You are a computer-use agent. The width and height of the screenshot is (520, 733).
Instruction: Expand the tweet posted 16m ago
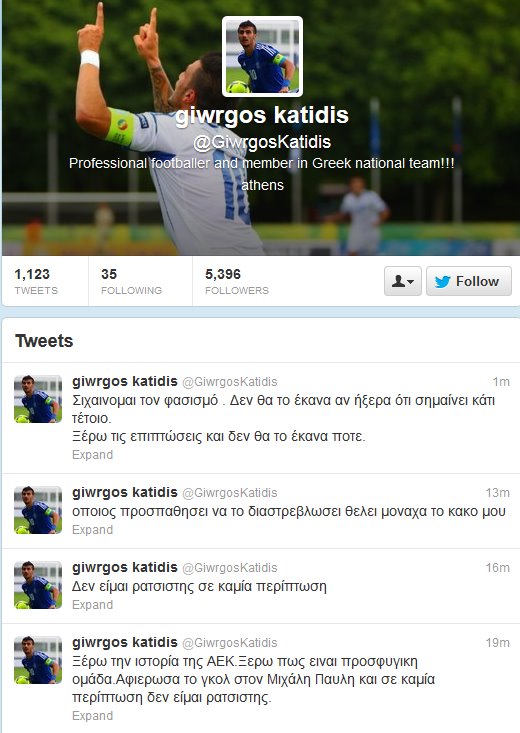[x=92, y=604]
